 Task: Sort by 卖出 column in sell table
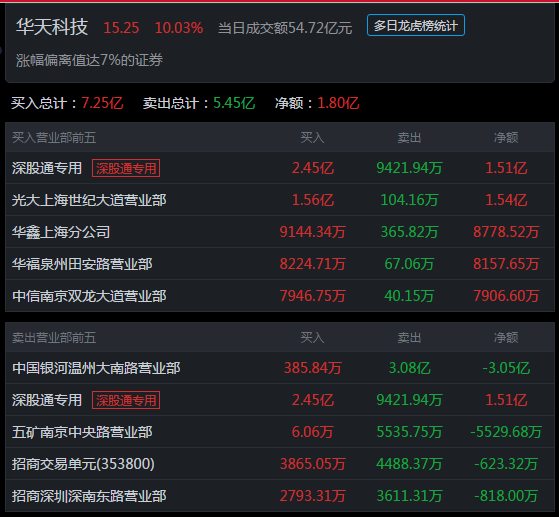coord(409,337)
